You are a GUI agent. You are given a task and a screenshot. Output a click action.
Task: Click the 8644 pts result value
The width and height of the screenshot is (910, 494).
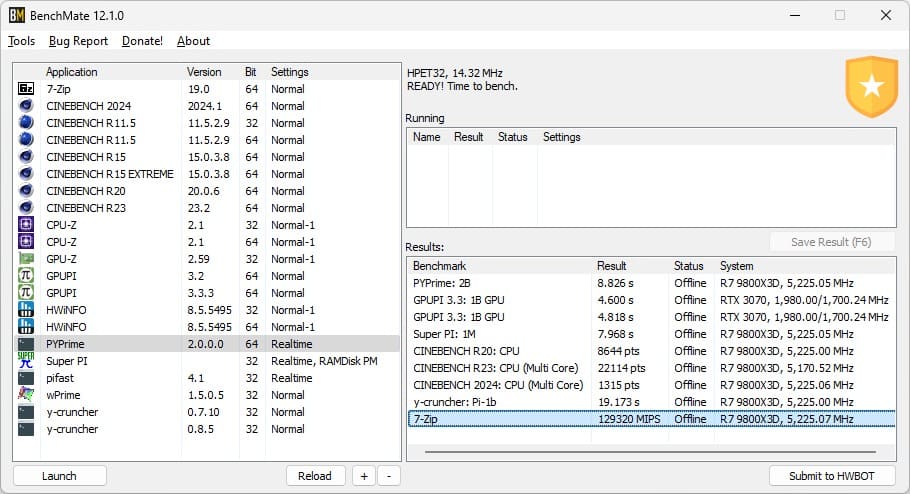click(618, 351)
